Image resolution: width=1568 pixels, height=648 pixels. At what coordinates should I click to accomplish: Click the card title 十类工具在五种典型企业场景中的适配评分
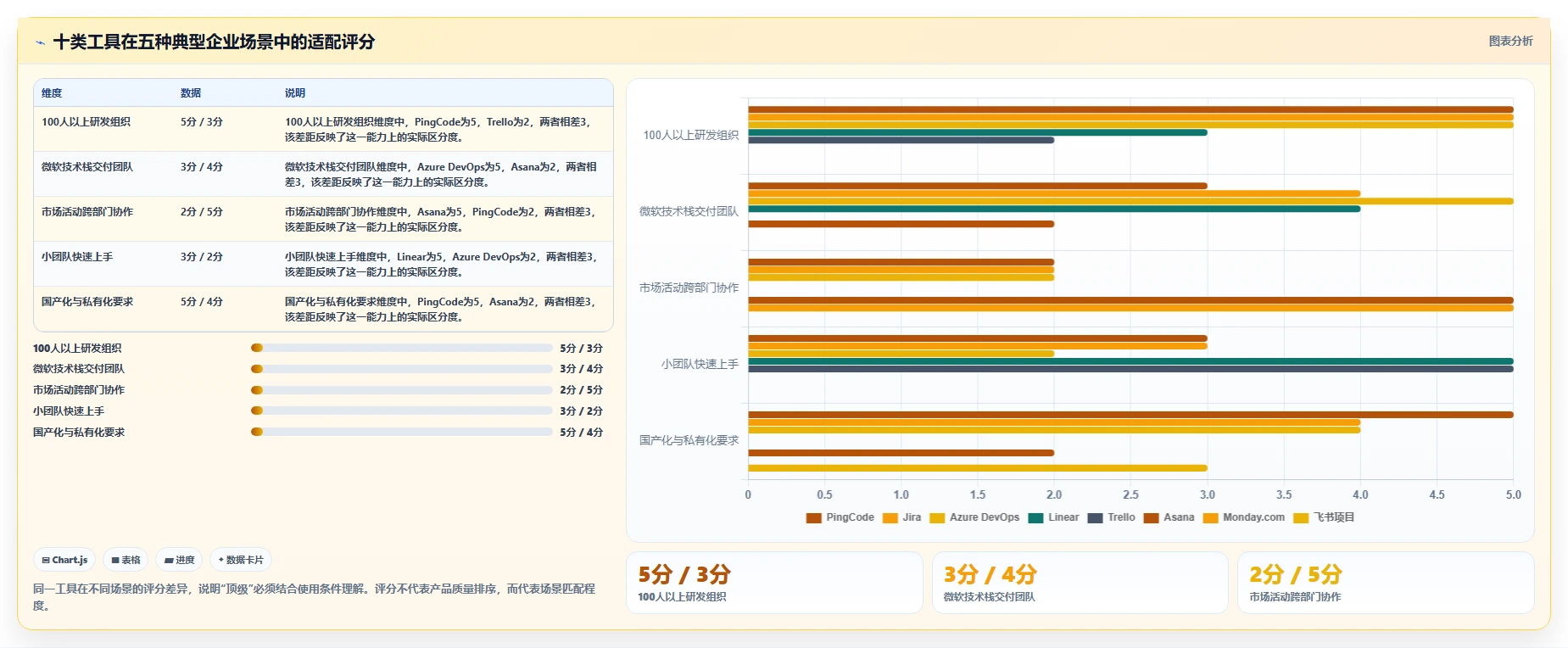(215, 42)
